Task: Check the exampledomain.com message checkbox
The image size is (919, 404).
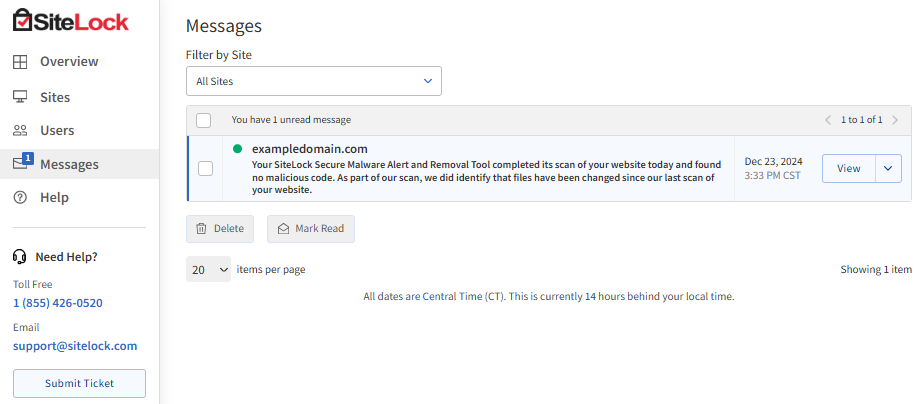Action: point(206,168)
